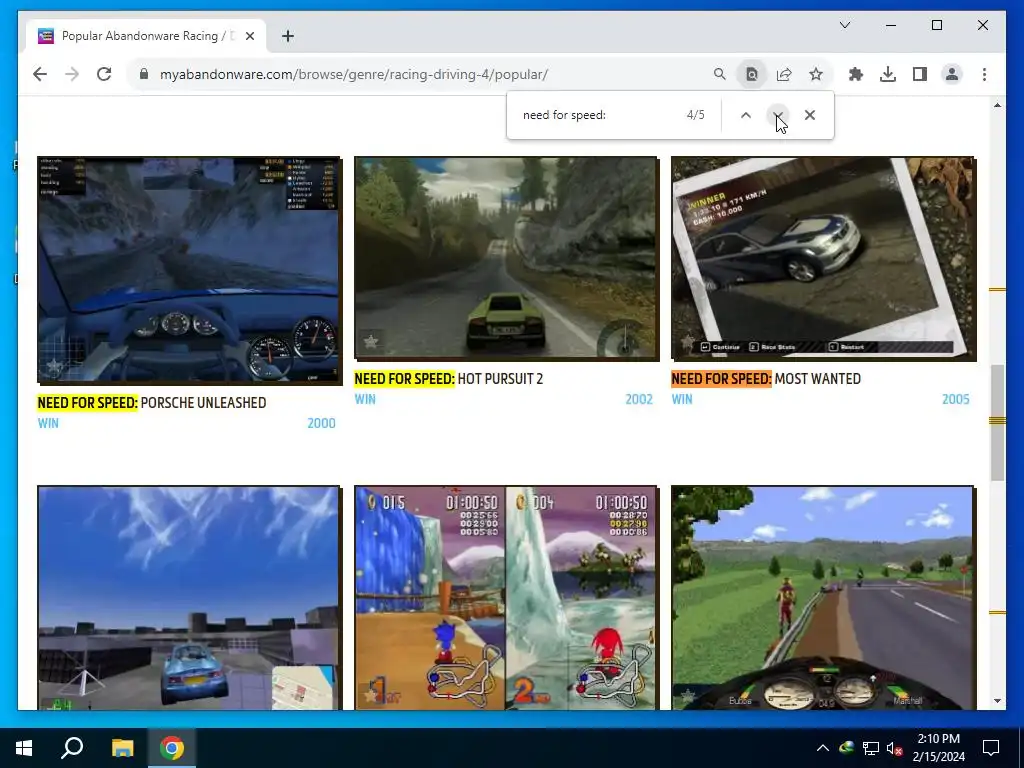Click WIN platform under Most Wanted

682,399
